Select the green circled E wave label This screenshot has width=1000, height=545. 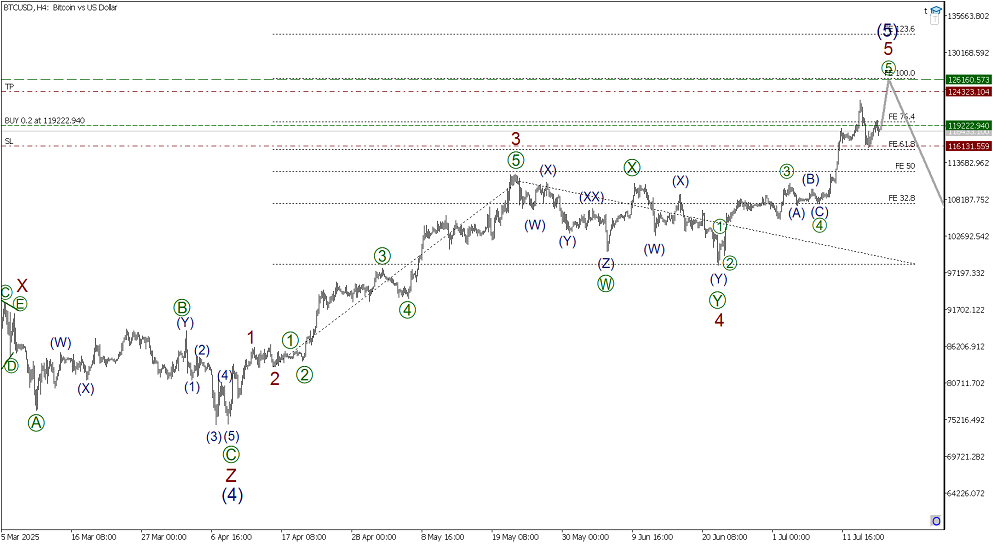[20, 304]
